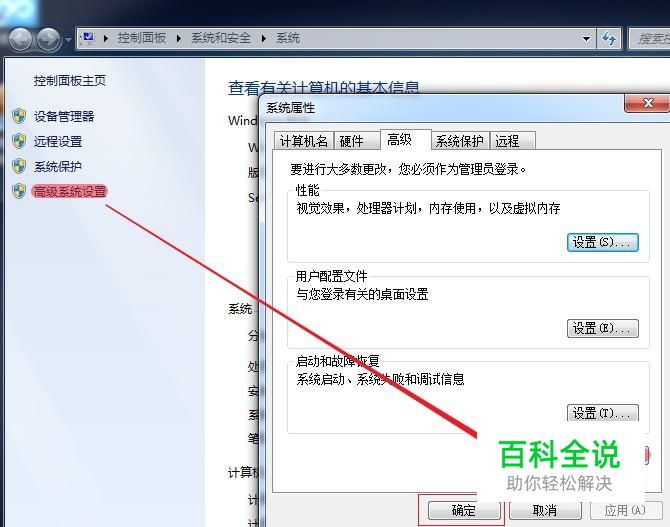The image size is (670, 527).
Task: Open the address bar history dropdown
Action: coord(587,39)
